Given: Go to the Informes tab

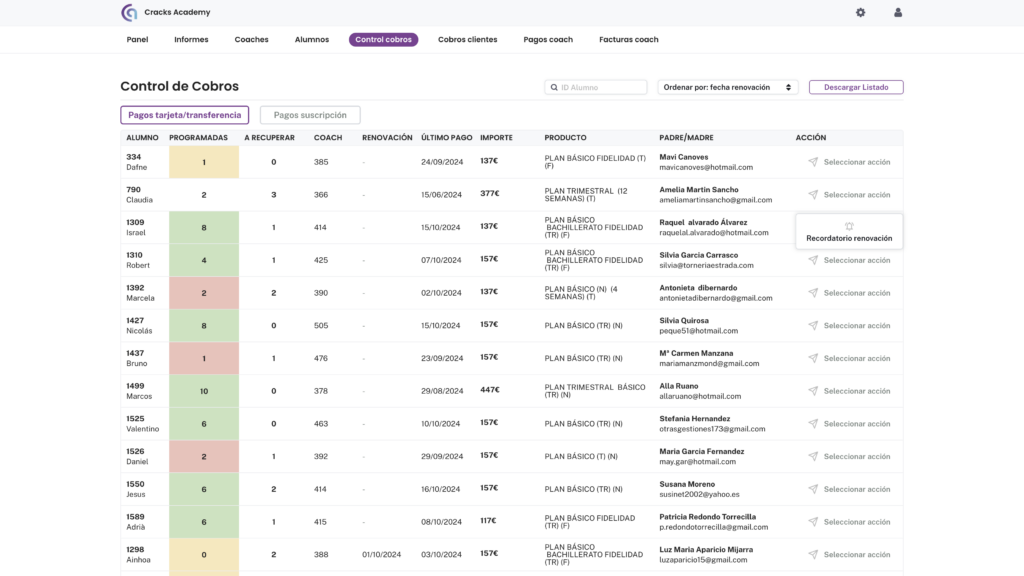Looking at the screenshot, I should [191, 40].
